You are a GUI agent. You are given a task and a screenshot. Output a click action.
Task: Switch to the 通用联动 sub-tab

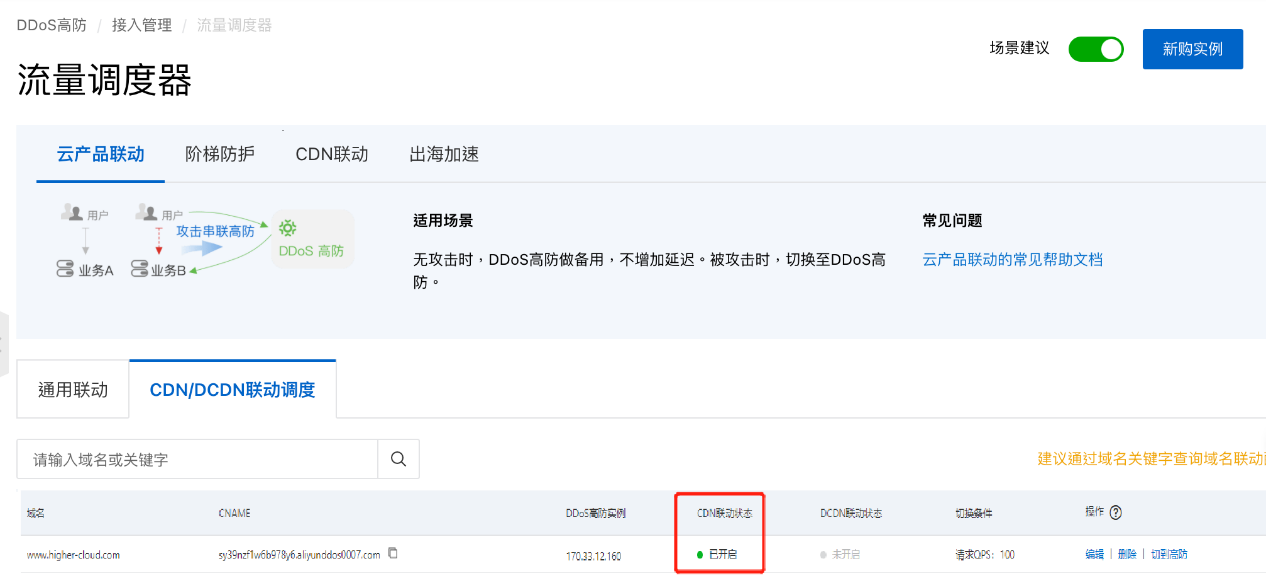coord(73,390)
